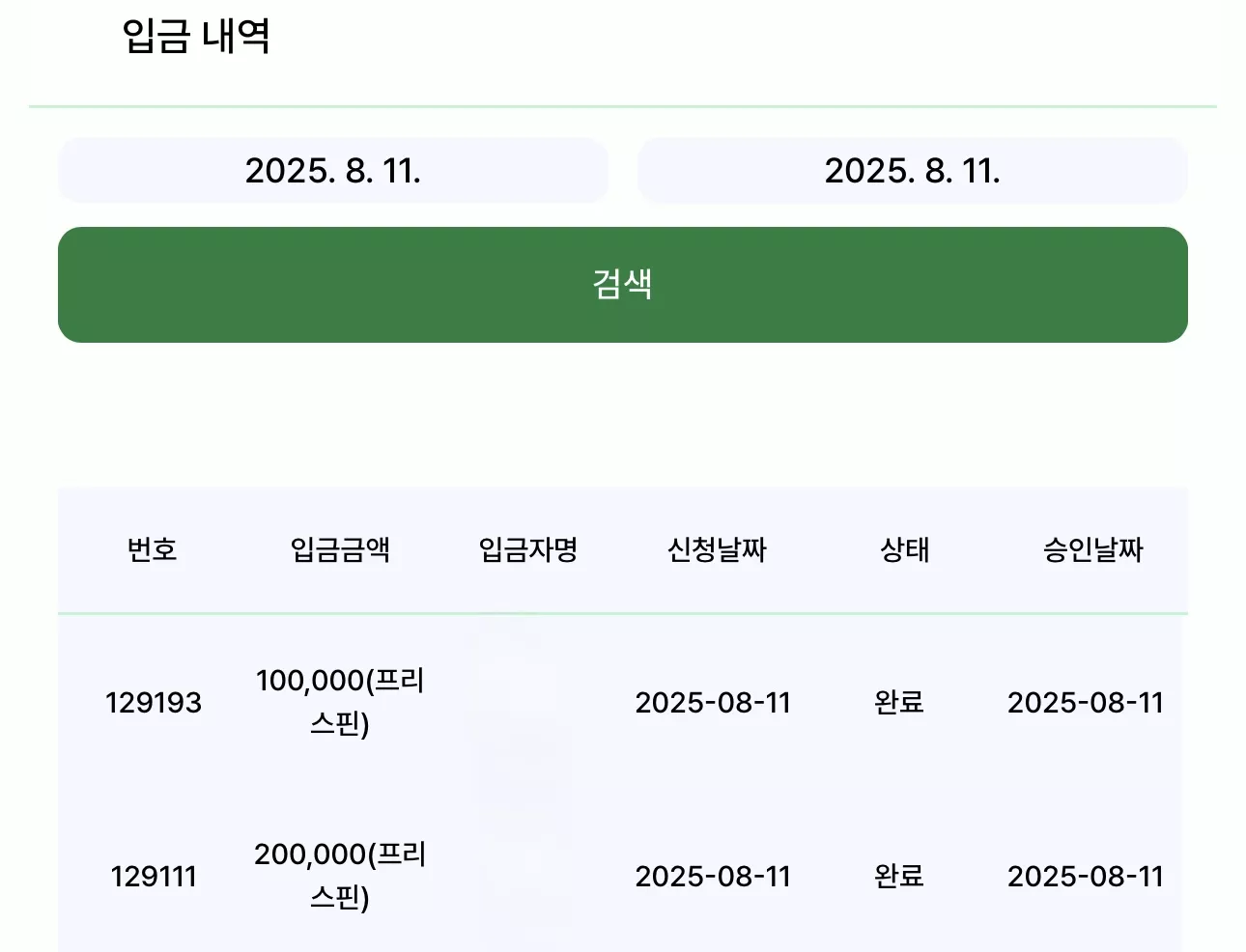Select the 100,000(프리스핀) amount cell
The image size is (1246, 952).
pos(340,702)
